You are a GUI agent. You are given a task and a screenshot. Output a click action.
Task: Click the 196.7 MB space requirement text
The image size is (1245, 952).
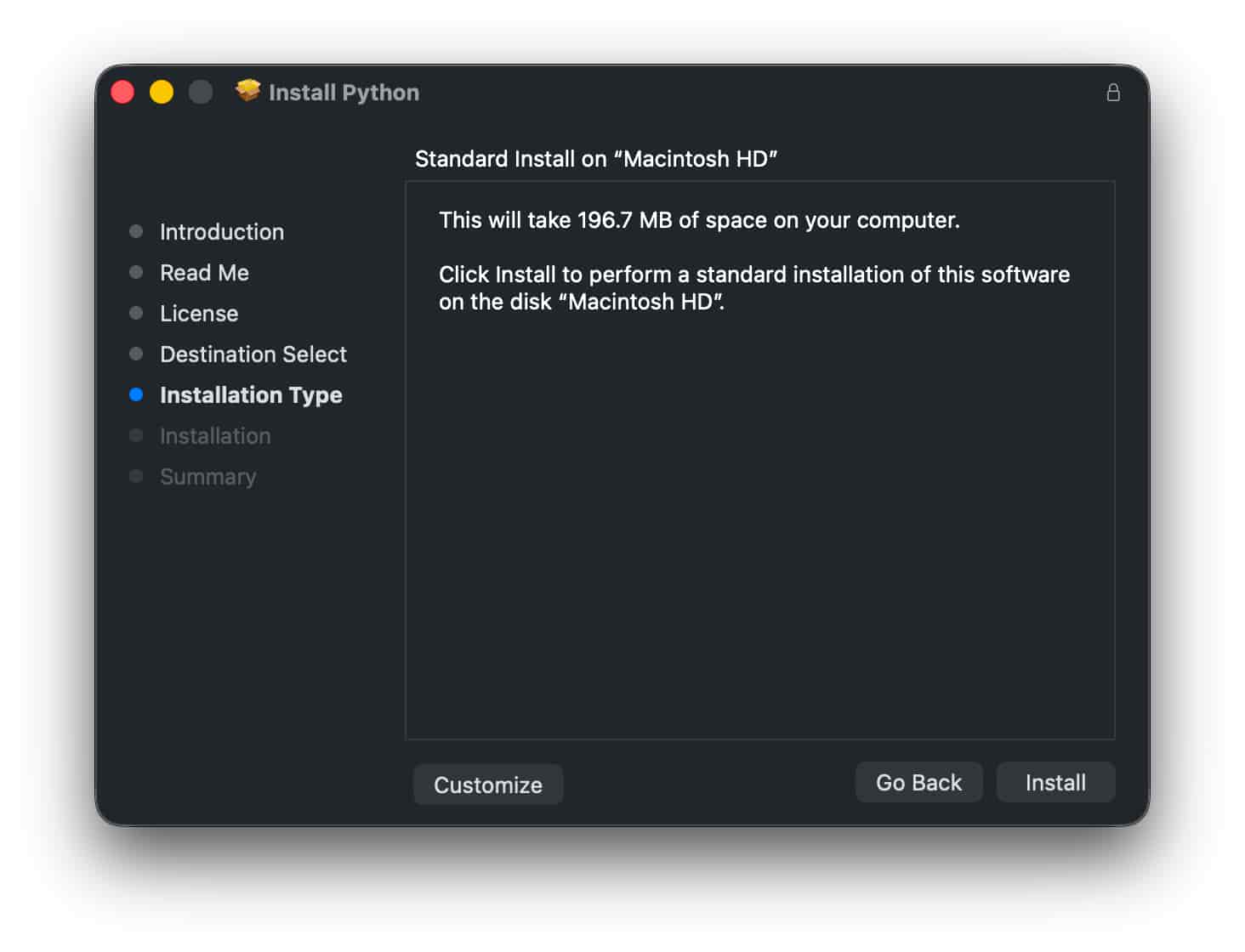click(x=699, y=220)
